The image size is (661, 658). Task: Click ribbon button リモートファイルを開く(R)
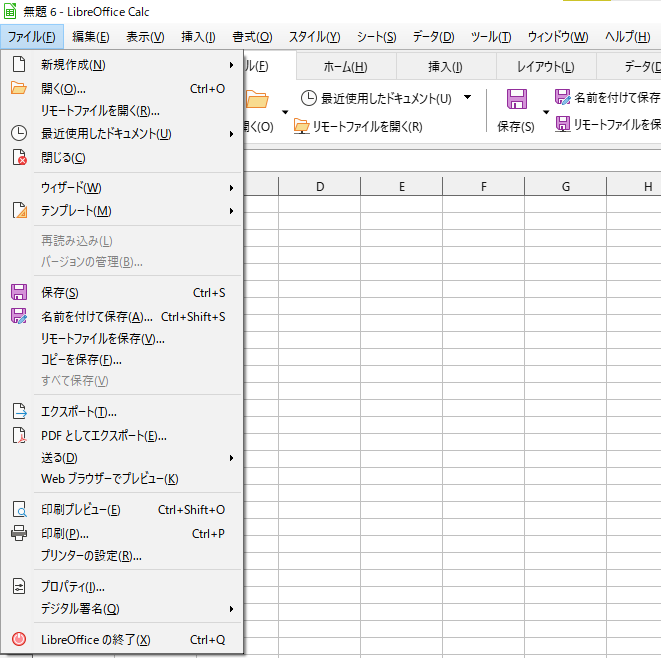(358, 126)
